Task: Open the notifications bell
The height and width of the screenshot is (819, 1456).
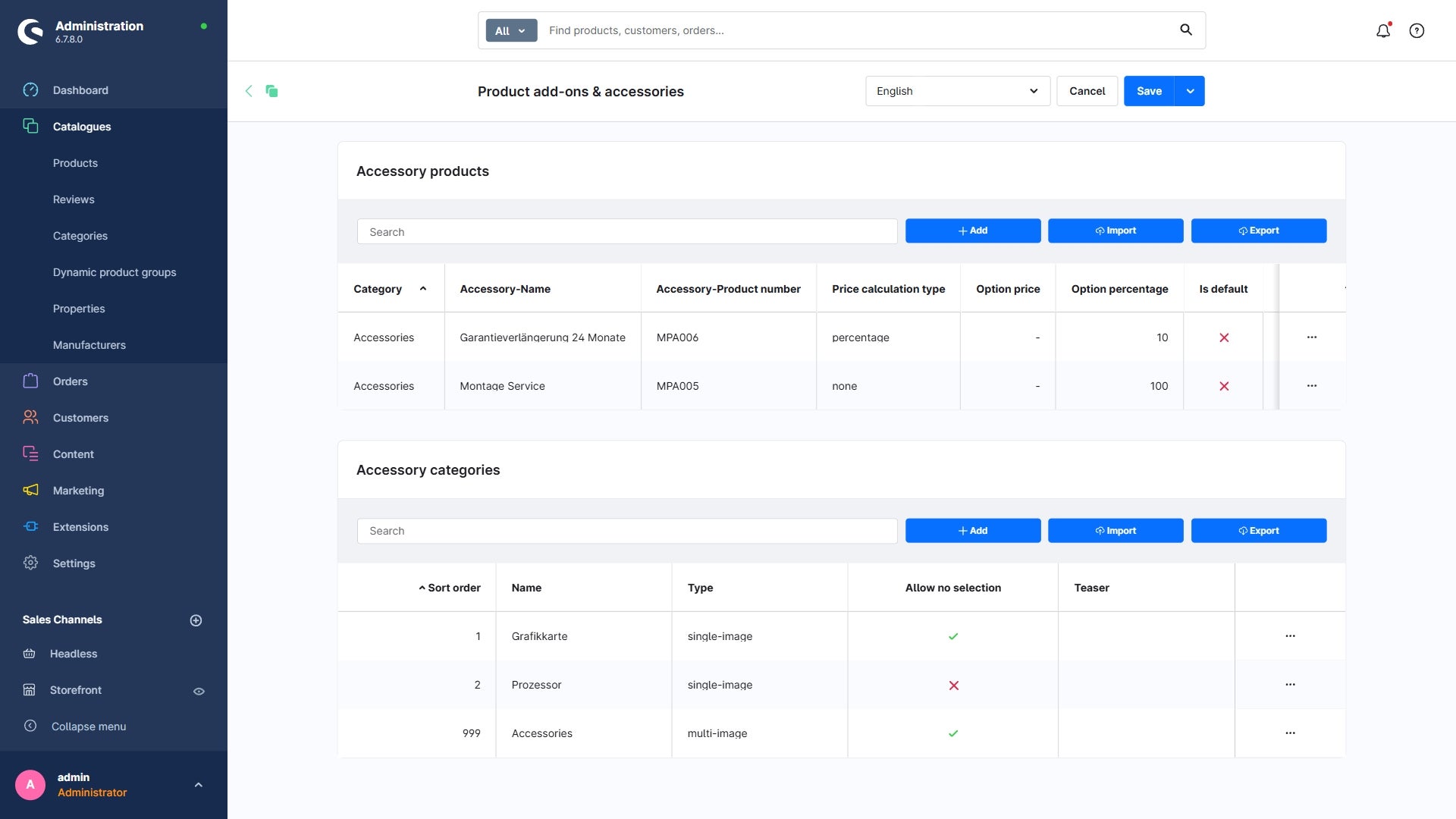Action: point(1383,30)
